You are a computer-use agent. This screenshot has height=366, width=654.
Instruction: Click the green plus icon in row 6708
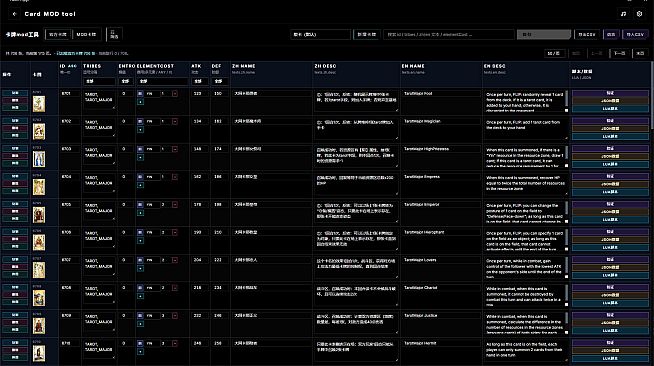(x=140, y=296)
